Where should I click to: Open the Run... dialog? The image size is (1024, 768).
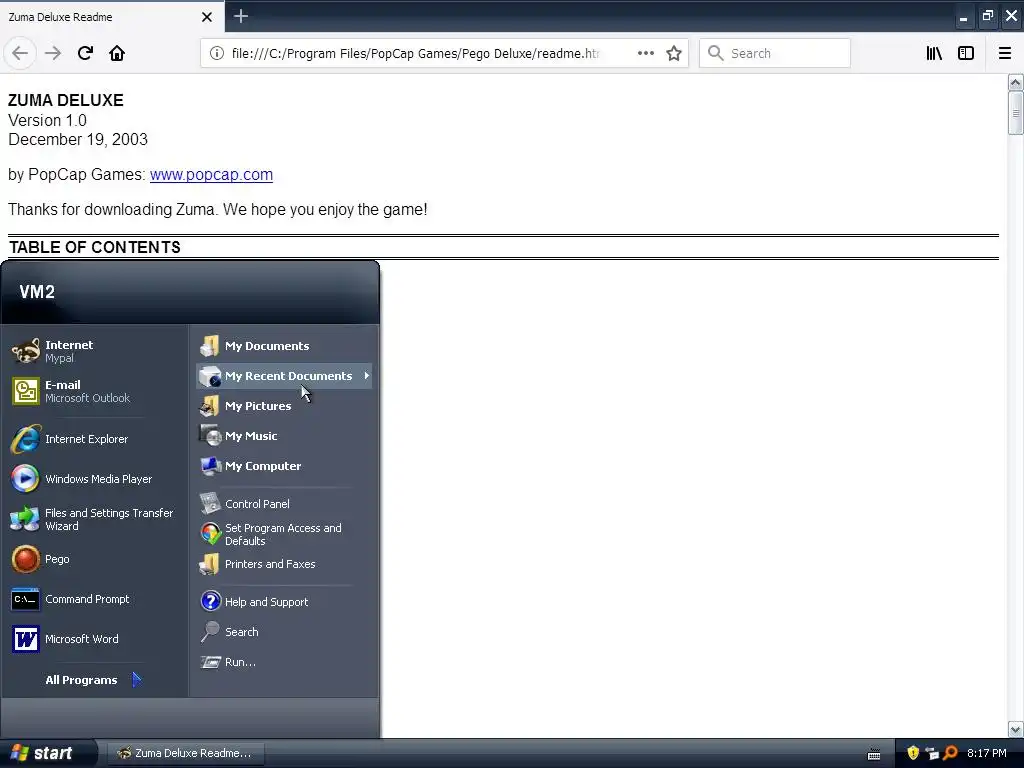pyautogui.click(x=284, y=662)
